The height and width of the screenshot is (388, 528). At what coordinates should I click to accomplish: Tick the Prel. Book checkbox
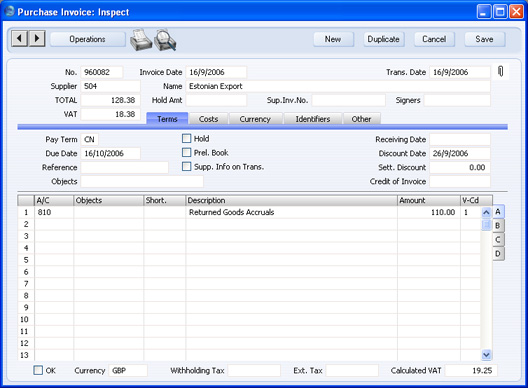click(x=186, y=153)
